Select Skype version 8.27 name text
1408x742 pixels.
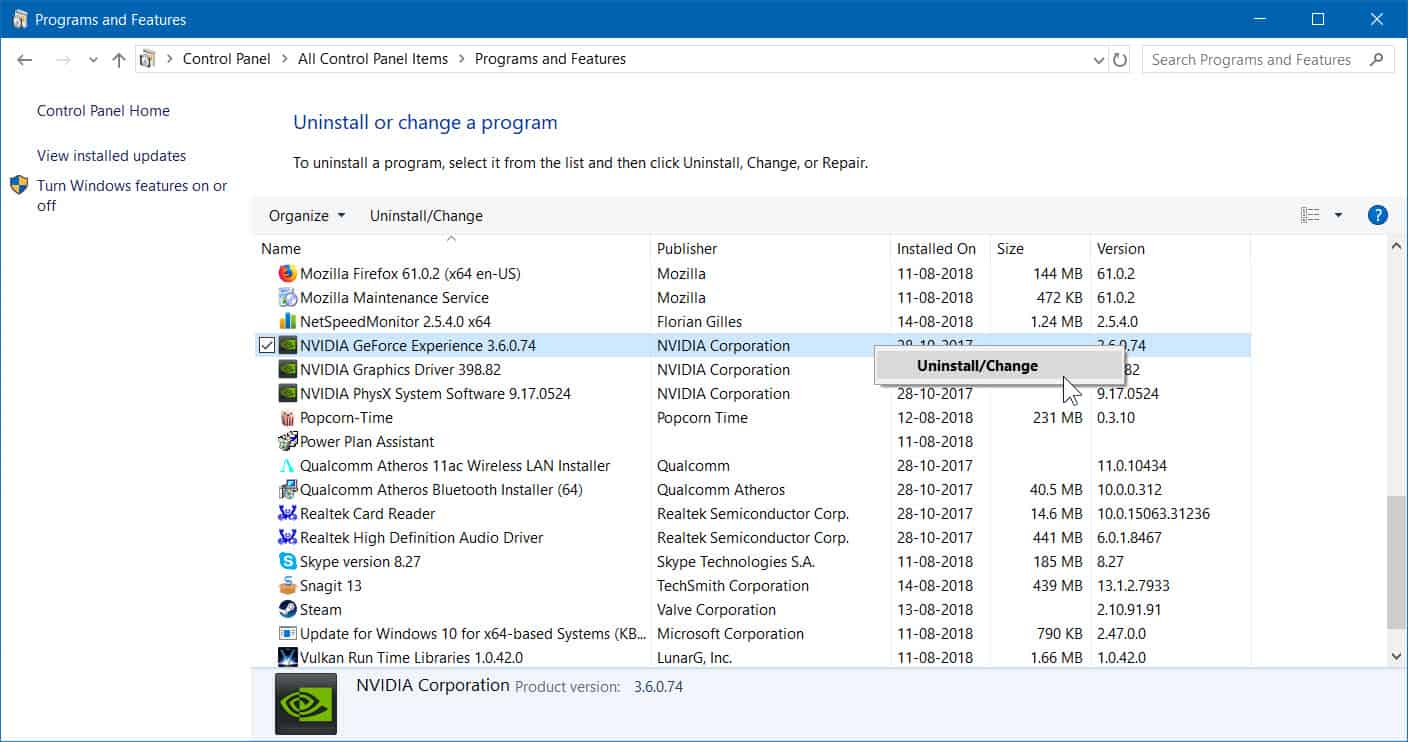pyautogui.click(x=360, y=561)
